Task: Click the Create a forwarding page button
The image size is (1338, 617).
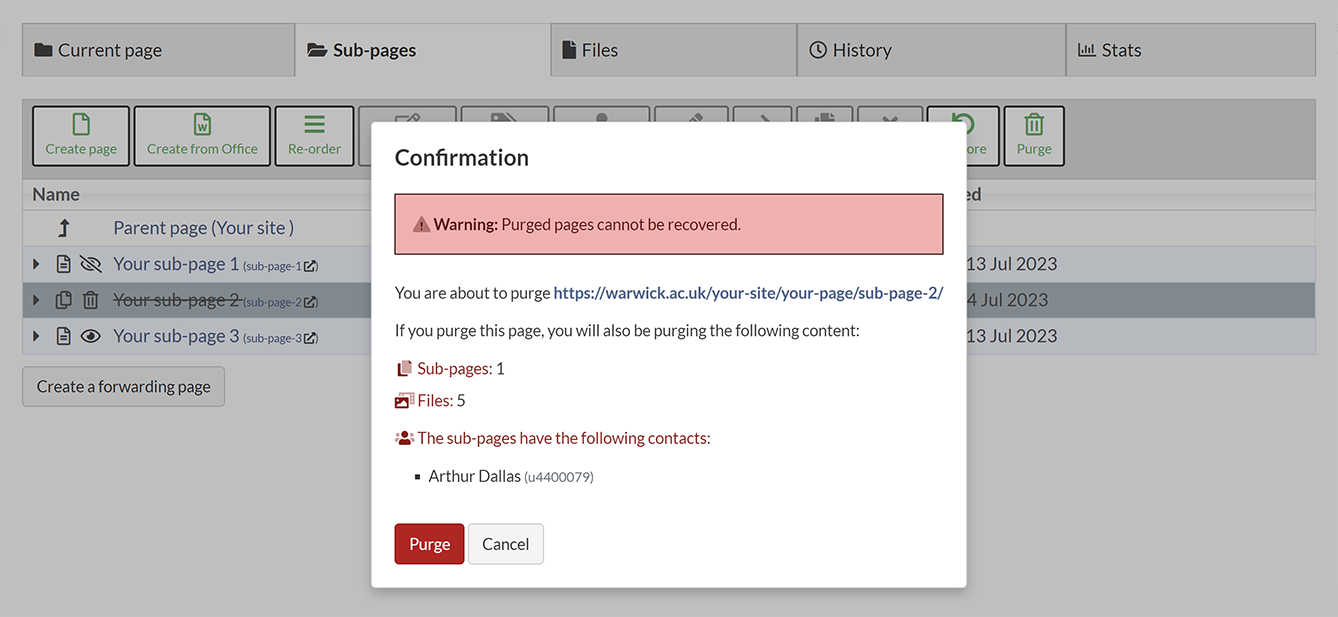Action: tap(123, 386)
